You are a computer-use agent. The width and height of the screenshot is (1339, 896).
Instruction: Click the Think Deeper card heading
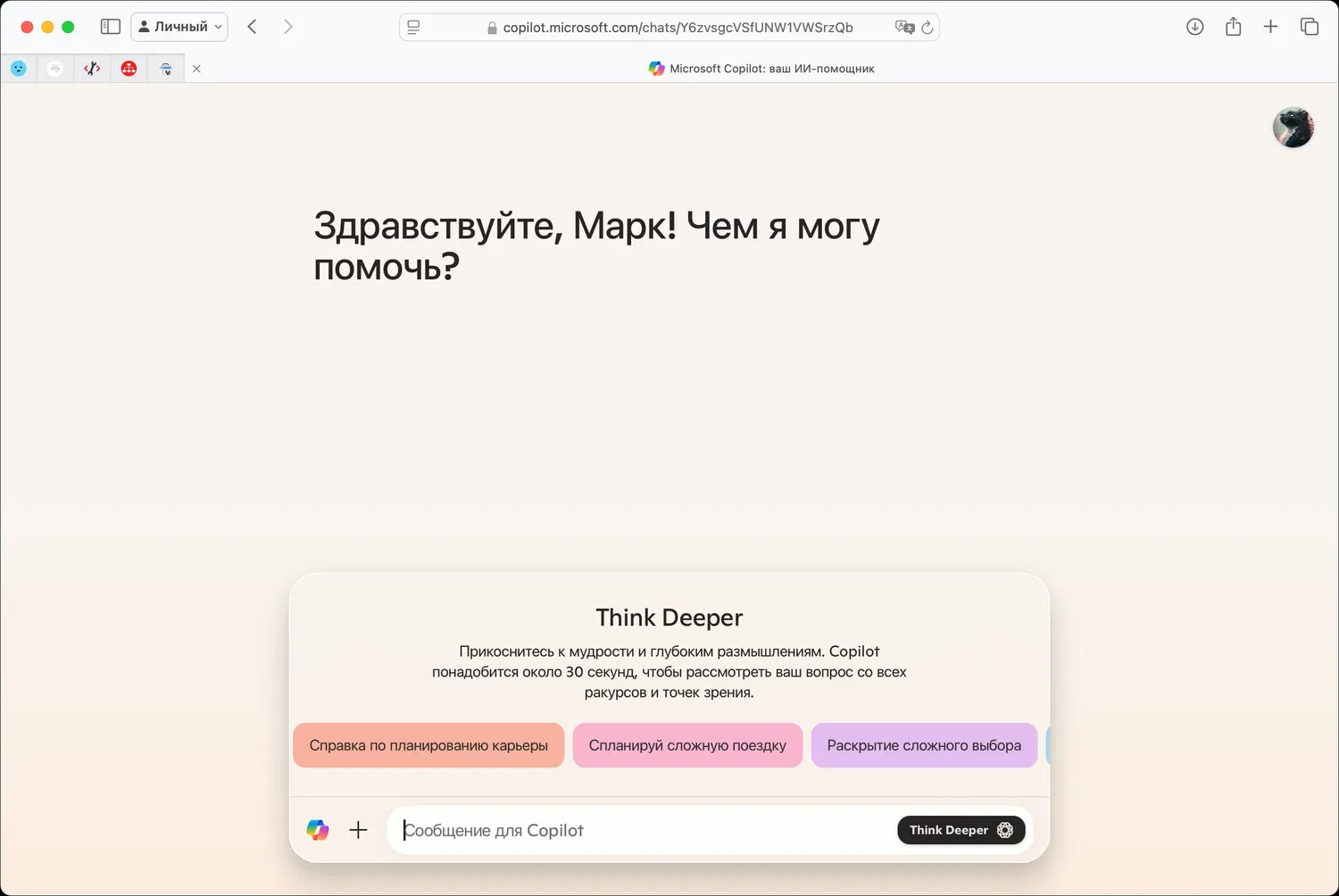[x=669, y=618]
